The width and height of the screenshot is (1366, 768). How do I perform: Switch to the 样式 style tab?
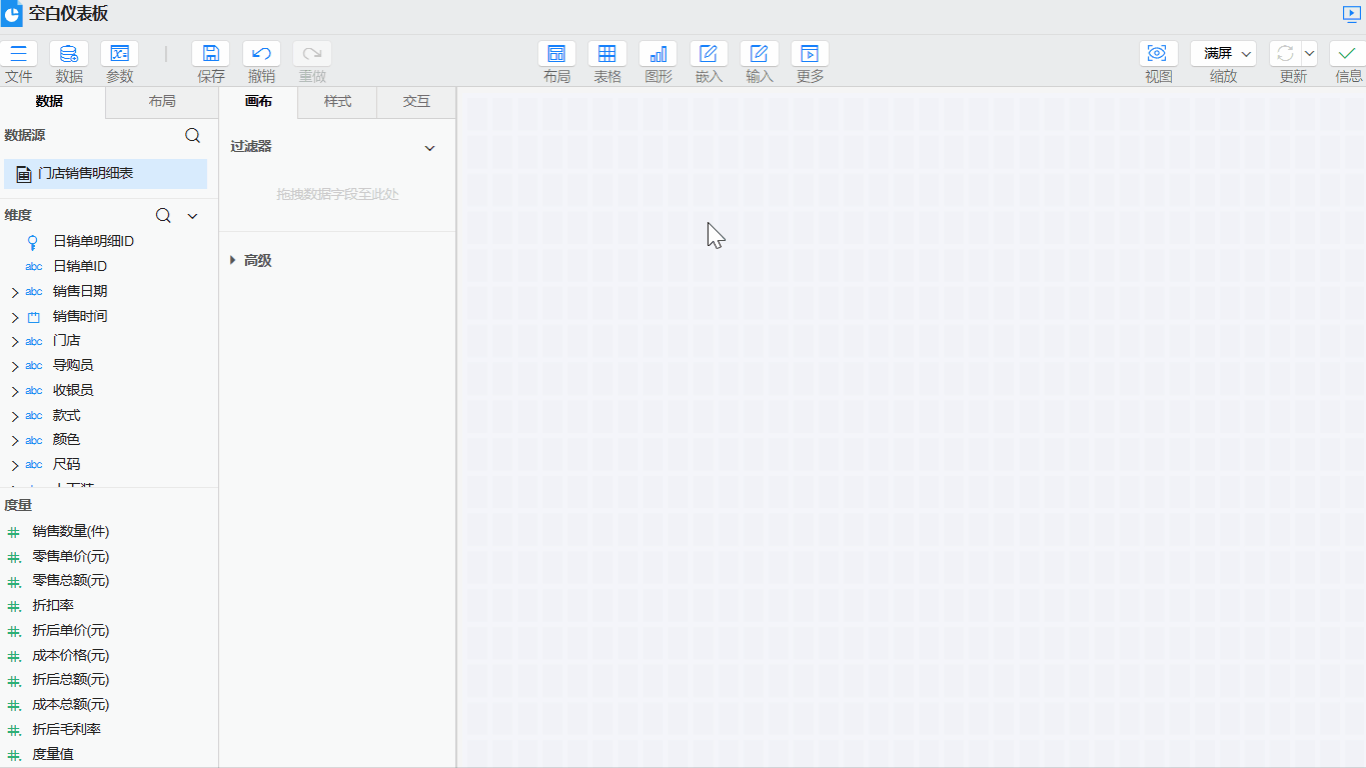click(337, 102)
